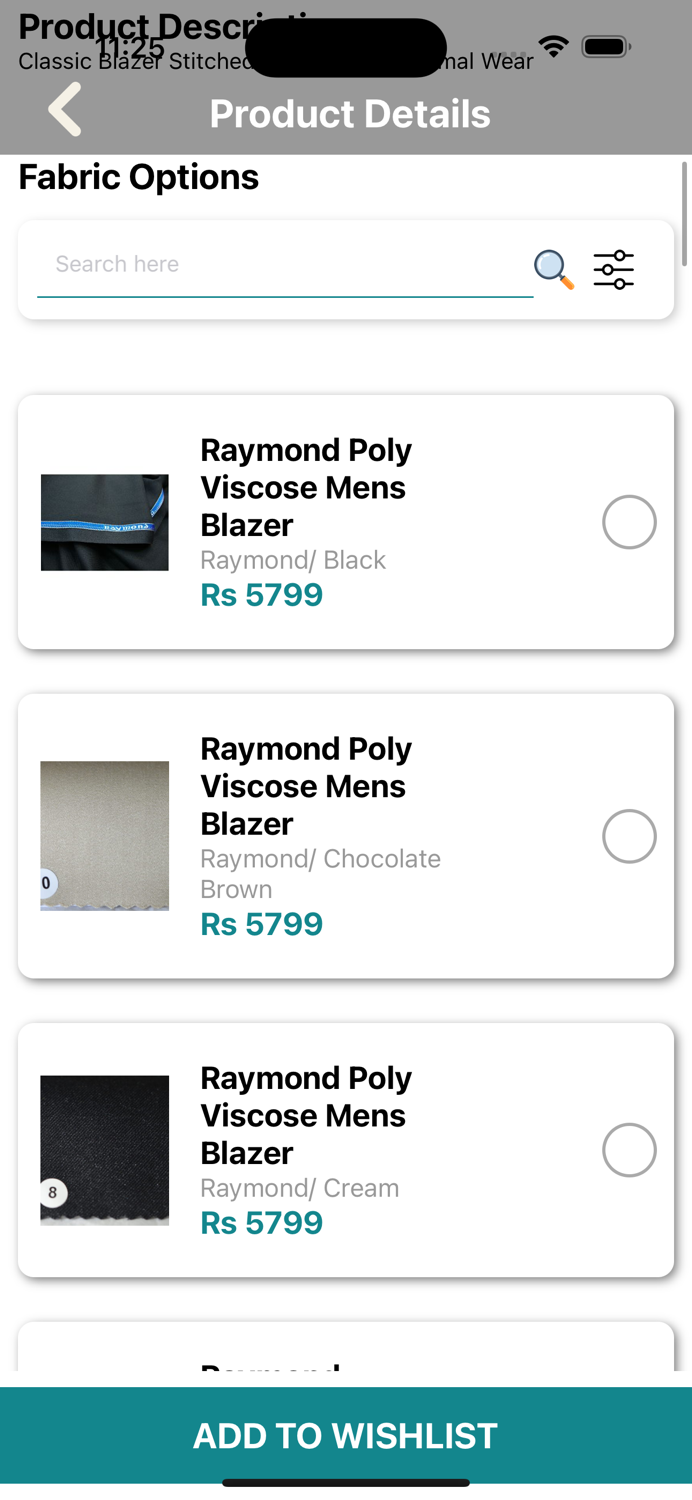Tap the Raymond/ Cream fabric thumbnail image
Image resolution: width=692 pixels, height=1500 pixels.
point(105,1150)
